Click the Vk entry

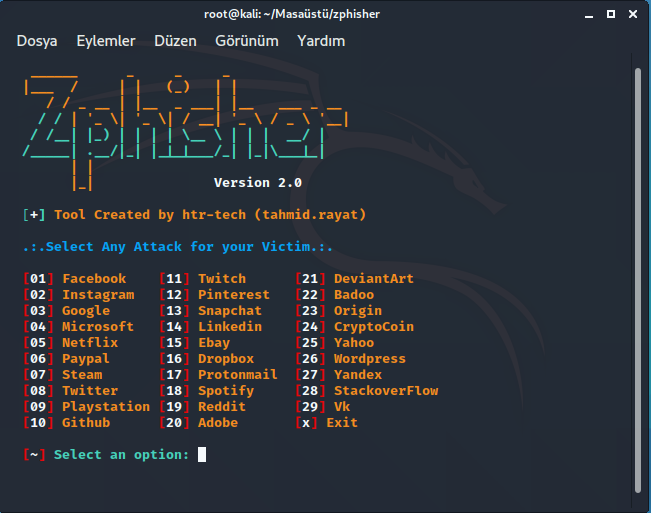tap(342, 407)
